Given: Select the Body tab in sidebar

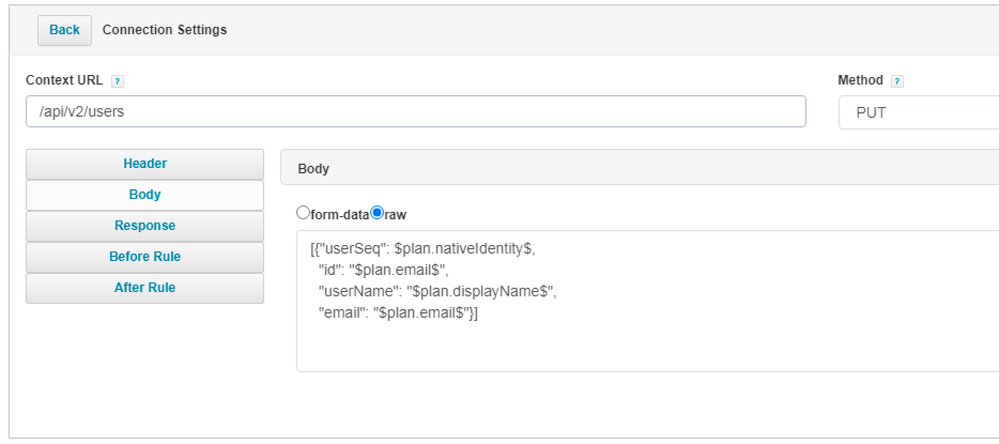Looking at the screenshot, I should (145, 195).
